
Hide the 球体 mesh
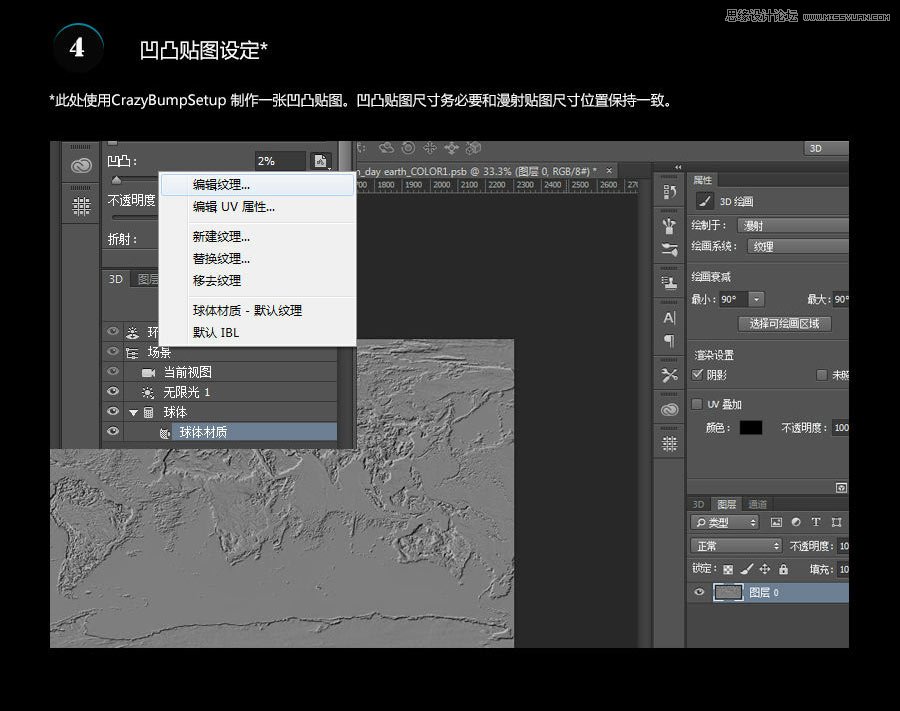[x=113, y=411]
